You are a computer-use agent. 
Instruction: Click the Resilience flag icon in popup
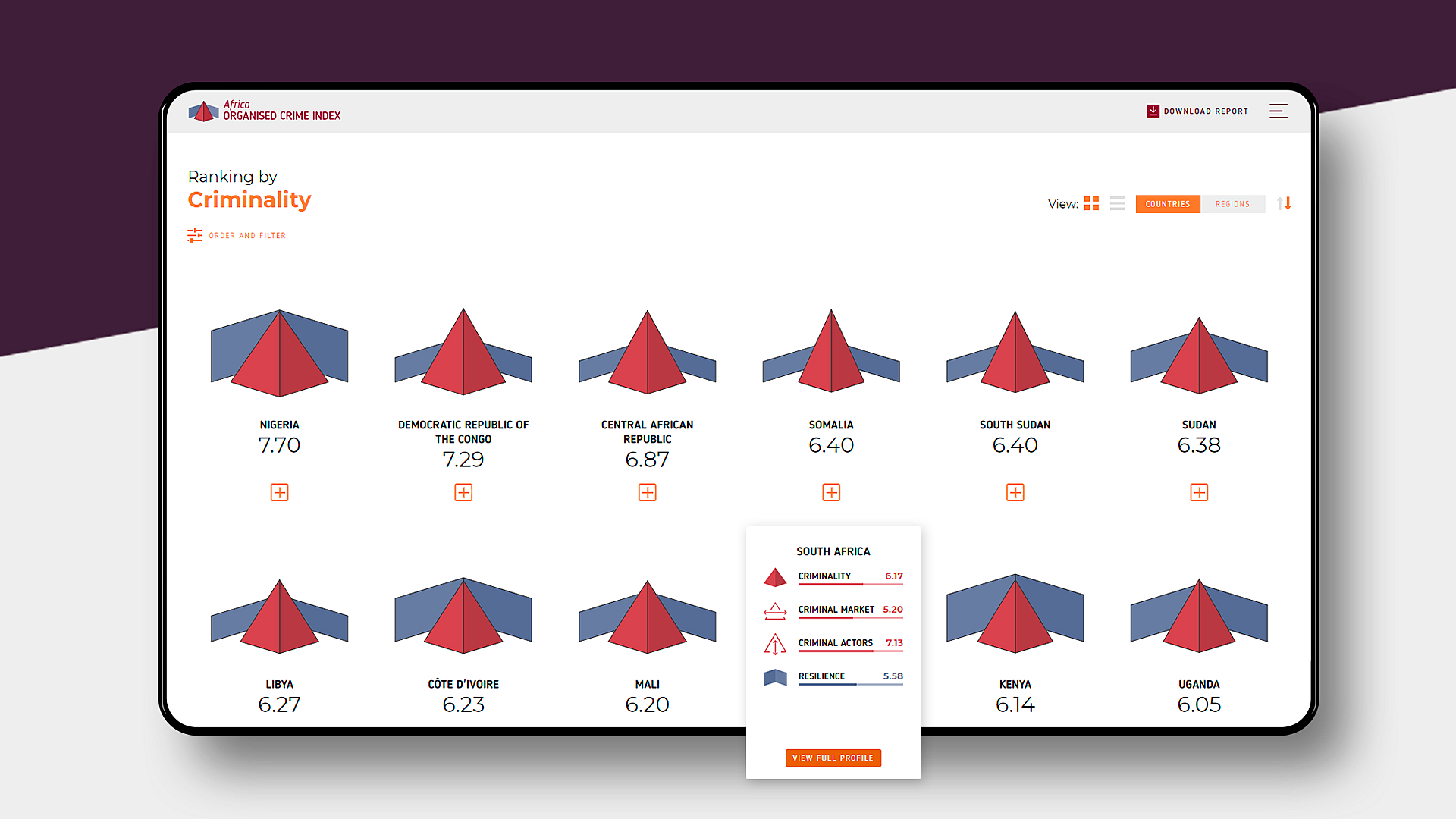(x=775, y=677)
